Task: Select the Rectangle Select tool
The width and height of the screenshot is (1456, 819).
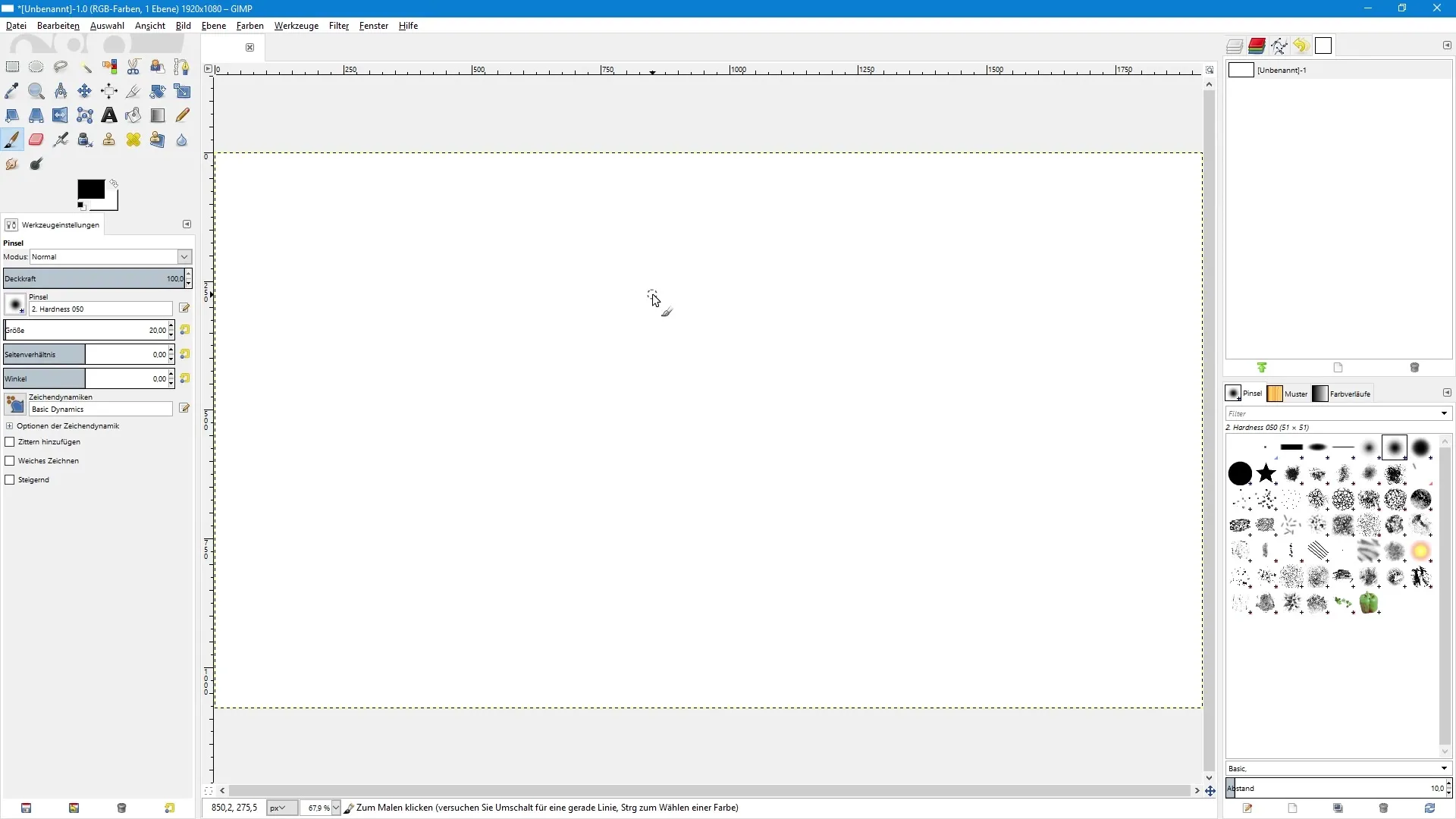Action: pyautogui.click(x=12, y=67)
